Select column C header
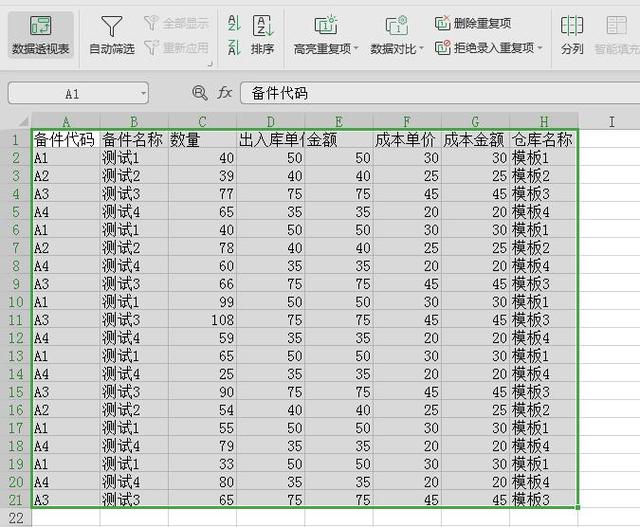640x527 pixels. click(202, 121)
